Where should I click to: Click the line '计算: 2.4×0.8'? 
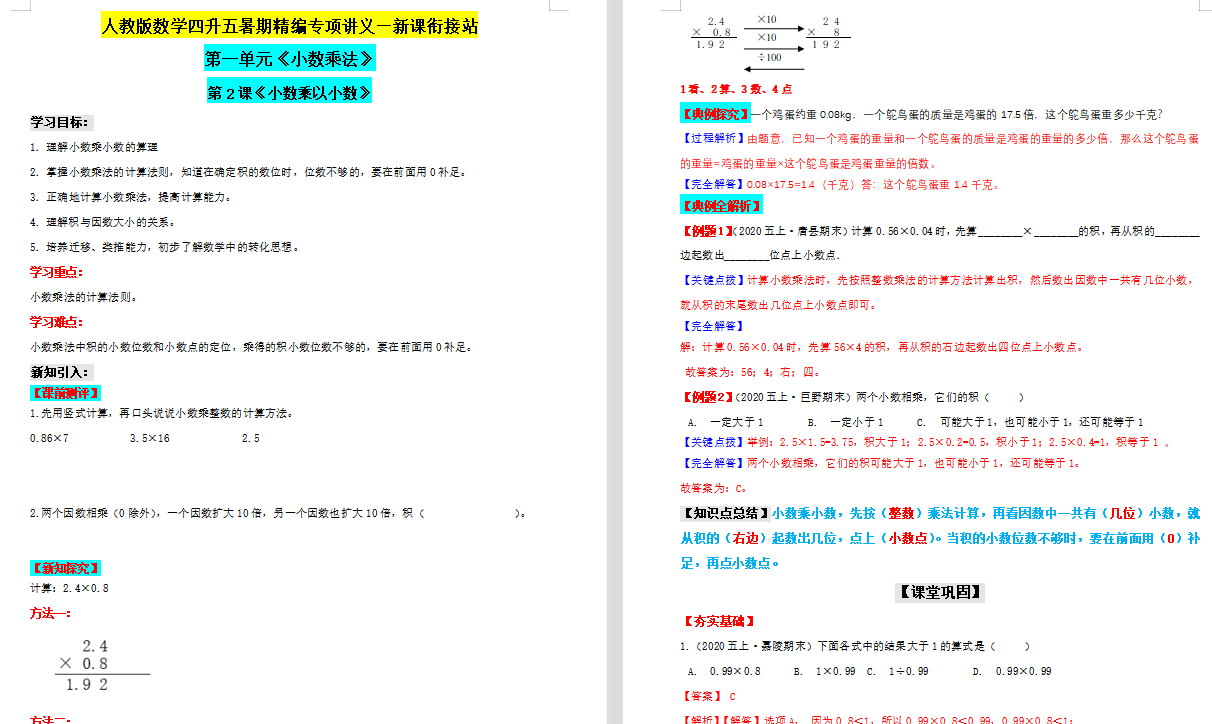(70, 588)
